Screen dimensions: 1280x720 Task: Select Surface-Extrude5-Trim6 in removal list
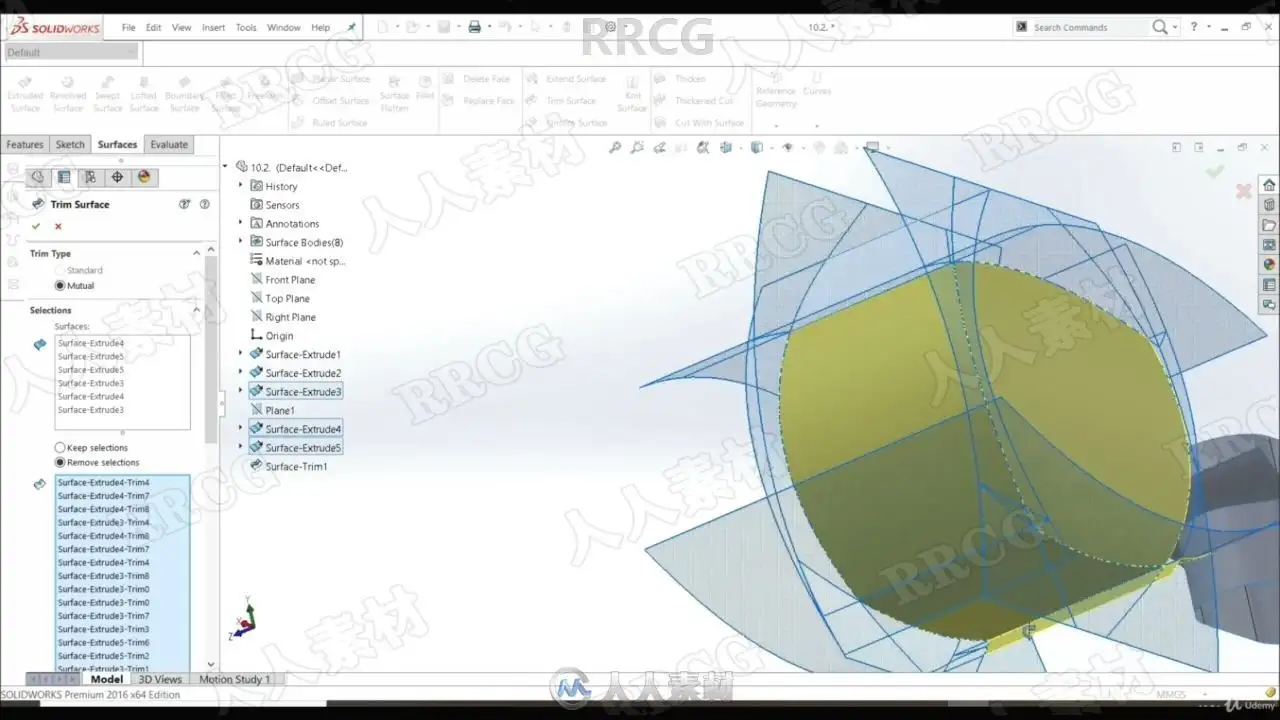click(x=103, y=642)
